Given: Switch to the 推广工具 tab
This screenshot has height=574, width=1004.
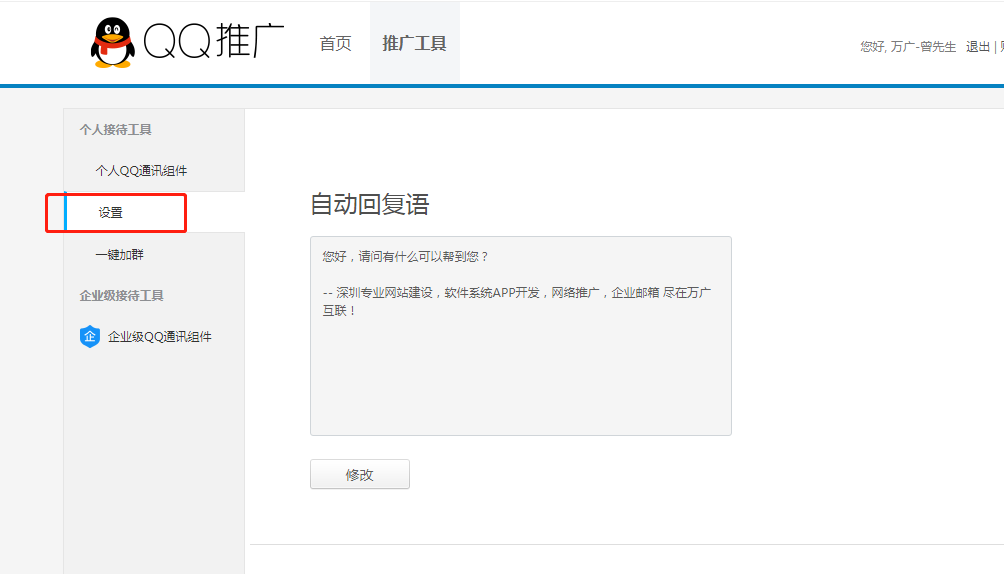Looking at the screenshot, I should point(414,44).
